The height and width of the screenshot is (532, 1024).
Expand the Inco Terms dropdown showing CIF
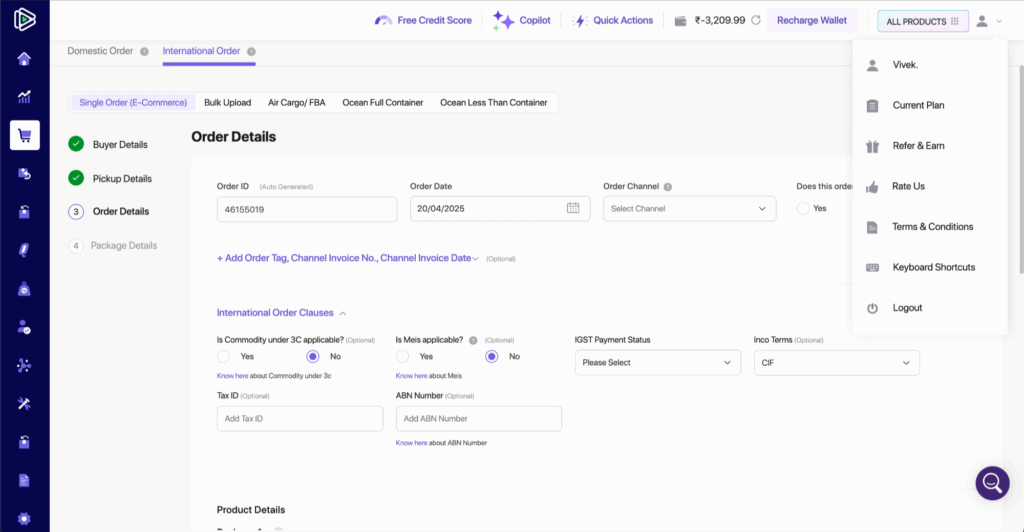pyautogui.click(x=836, y=362)
